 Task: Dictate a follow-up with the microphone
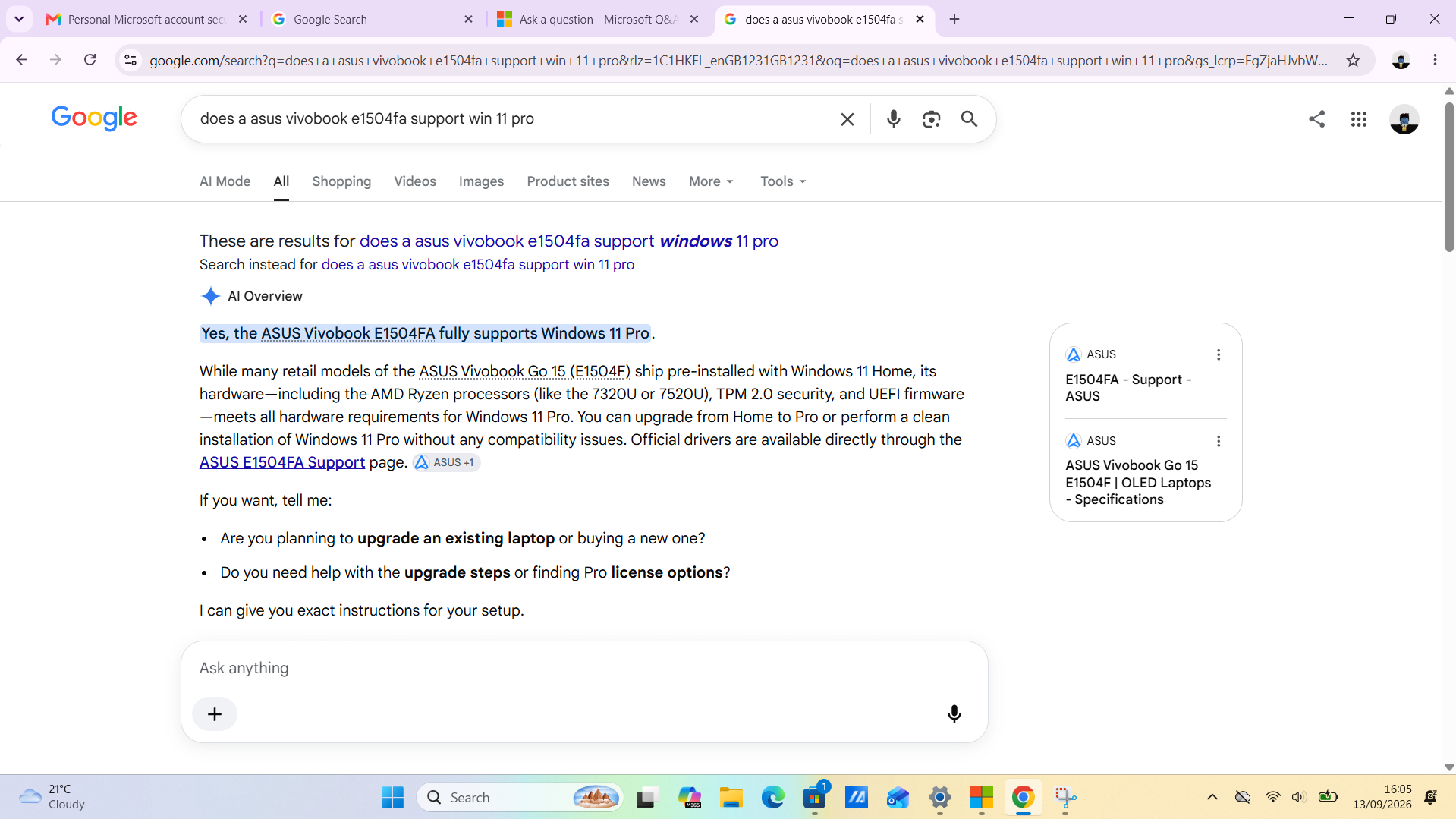[954, 714]
